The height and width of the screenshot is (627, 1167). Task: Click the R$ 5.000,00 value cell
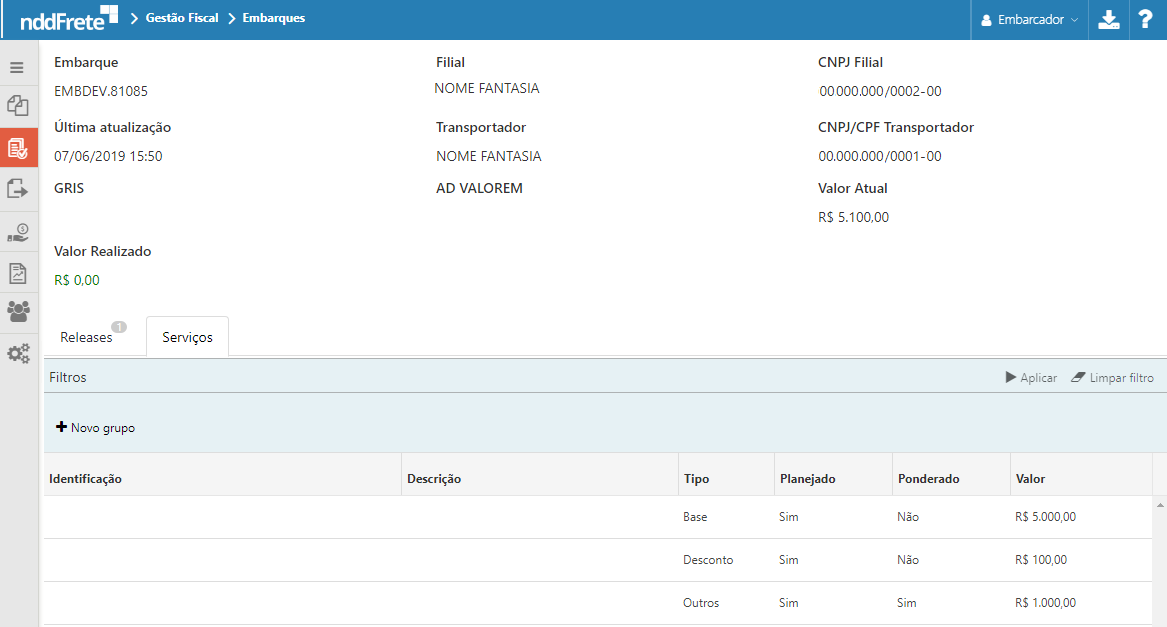click(1045, 517)
